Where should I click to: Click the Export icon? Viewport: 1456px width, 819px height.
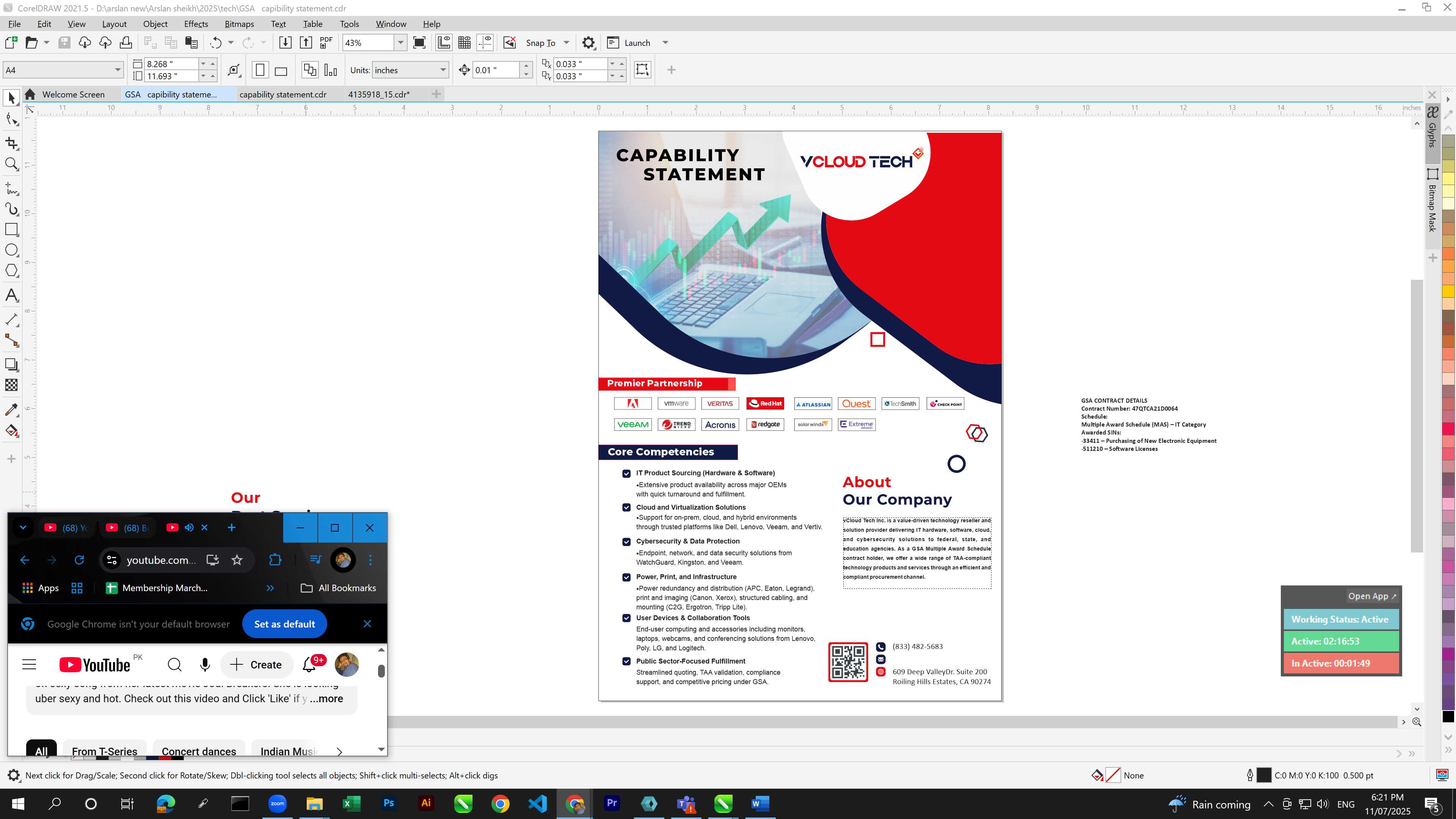coord(306,42)
